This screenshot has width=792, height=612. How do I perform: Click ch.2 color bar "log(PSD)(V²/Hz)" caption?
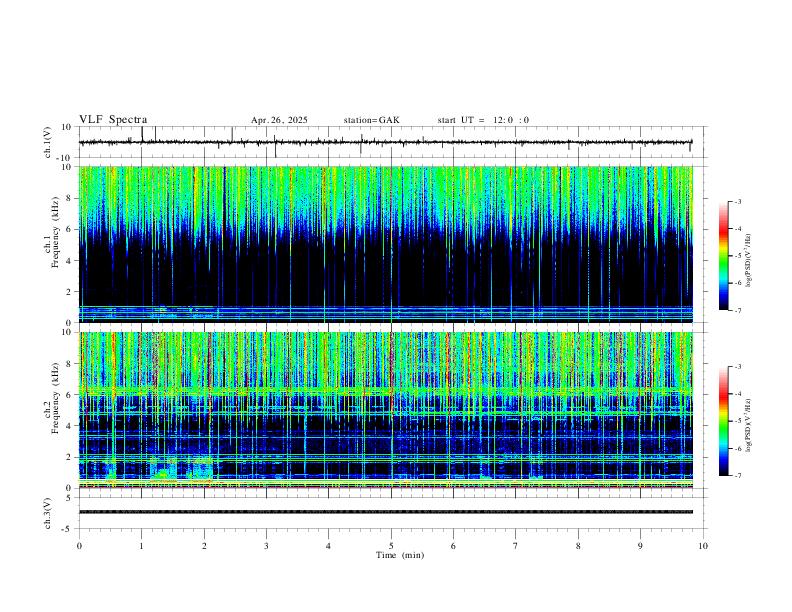coord(749,425)
